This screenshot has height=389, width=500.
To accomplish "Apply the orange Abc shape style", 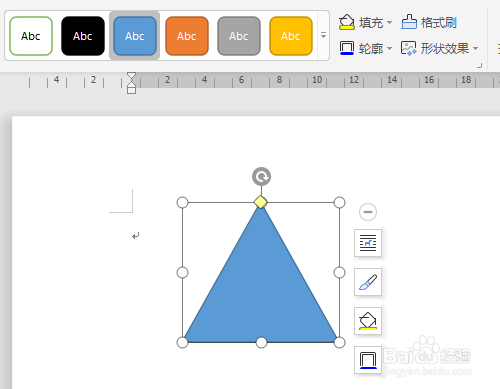I will click(187, 36).
